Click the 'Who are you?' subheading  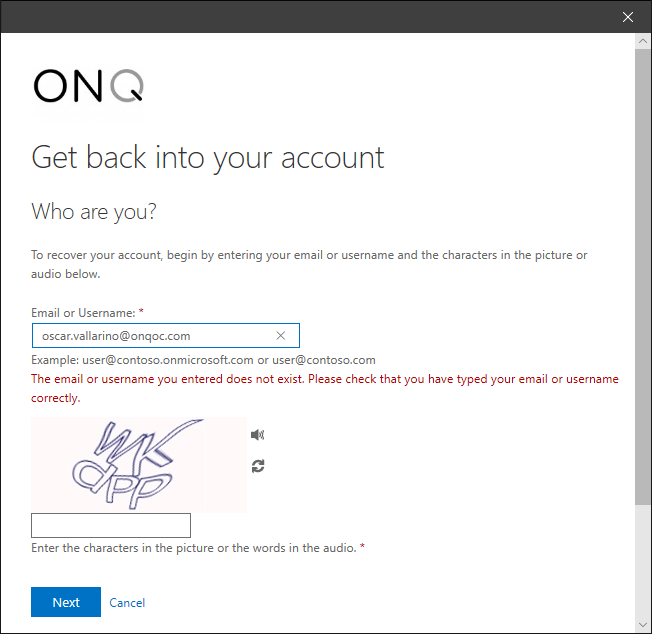coord(94,212)
